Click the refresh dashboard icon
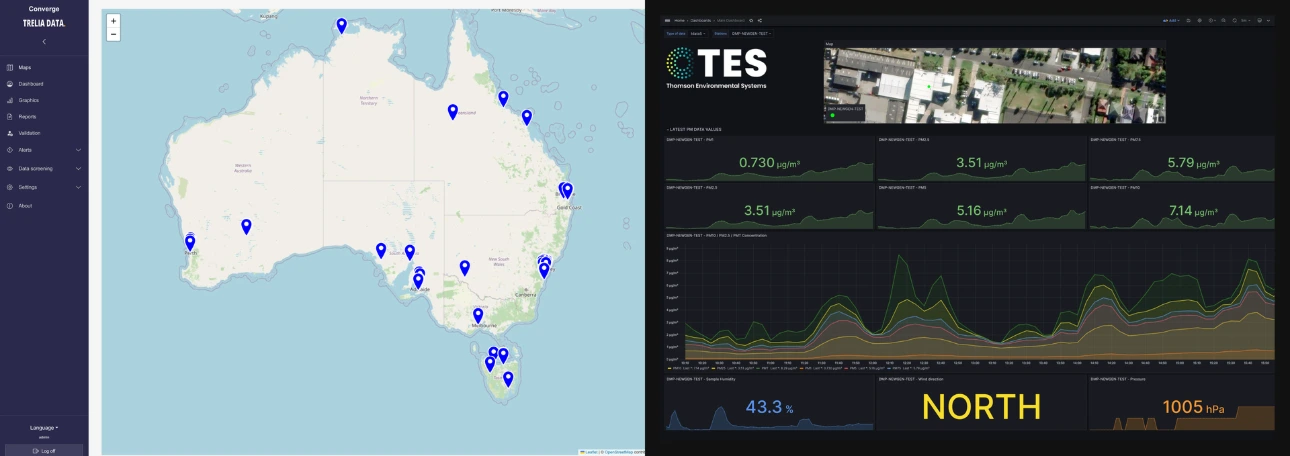 (1235, 20)
